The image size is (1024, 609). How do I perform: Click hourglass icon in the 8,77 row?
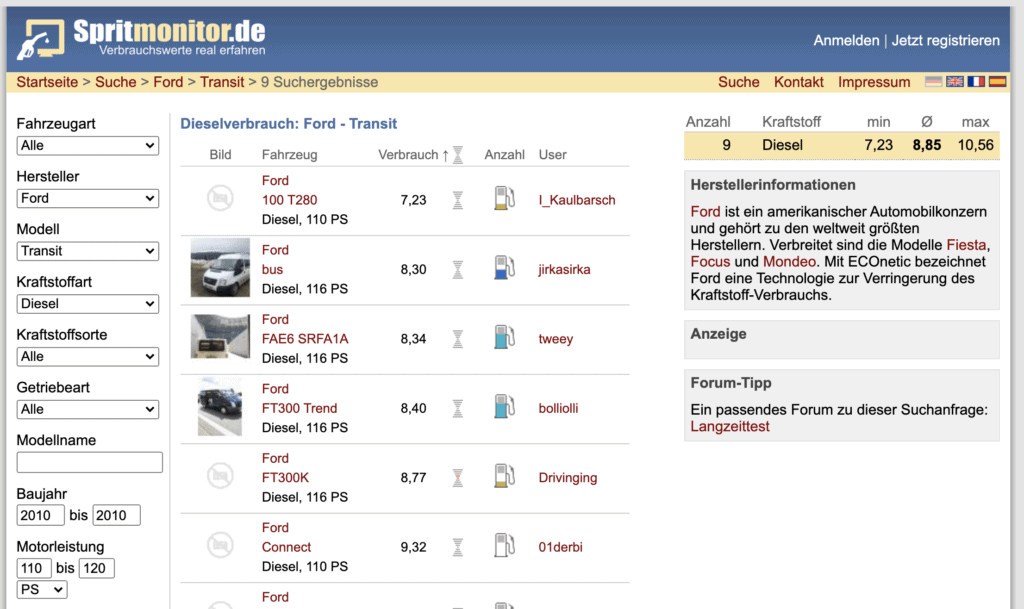pyautogui.click(x=458, y=478)
